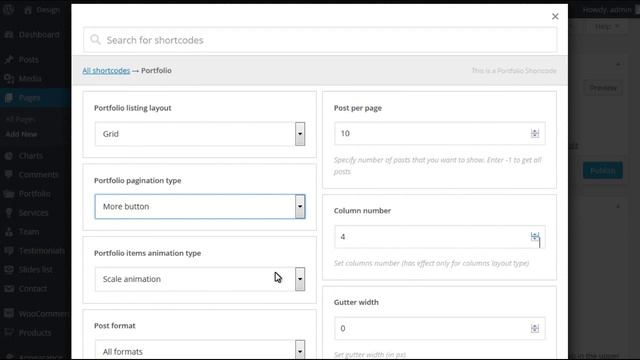Screen dimensions: 640x360
Task: Open Posts in the admin sidebar
Action: click(x=29, y=60)
